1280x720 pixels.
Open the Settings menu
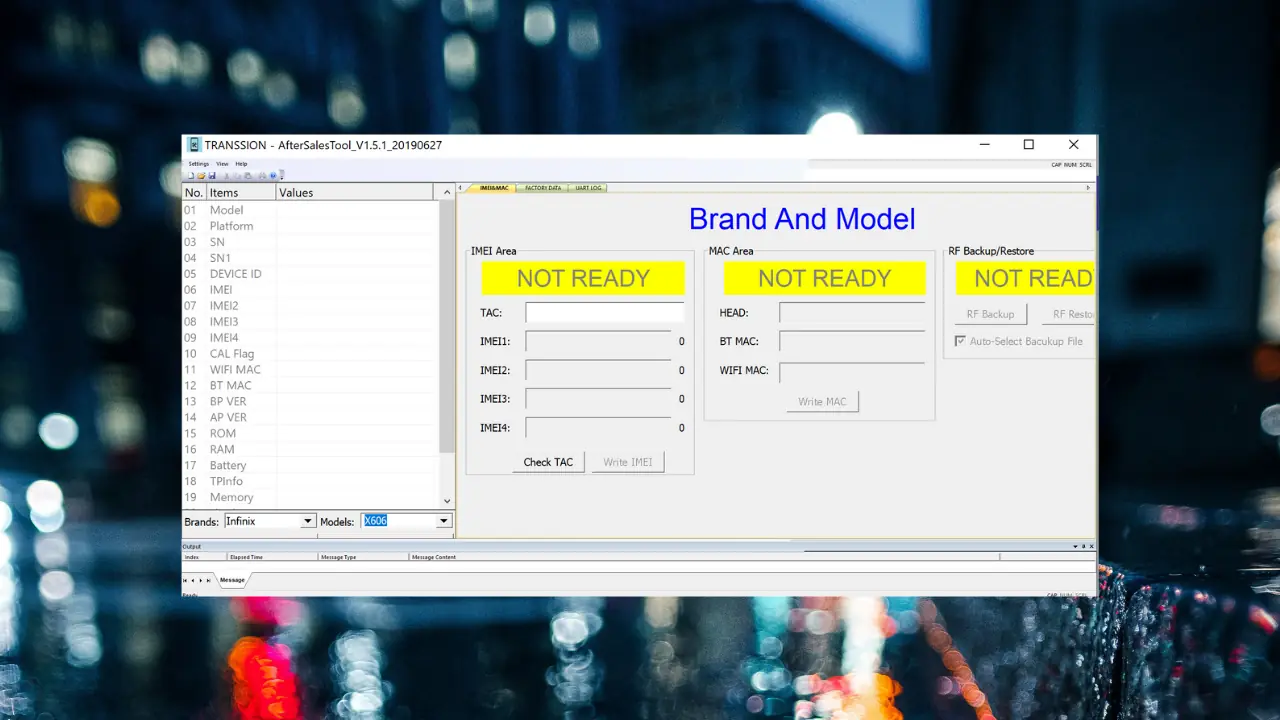pos(198,163)
